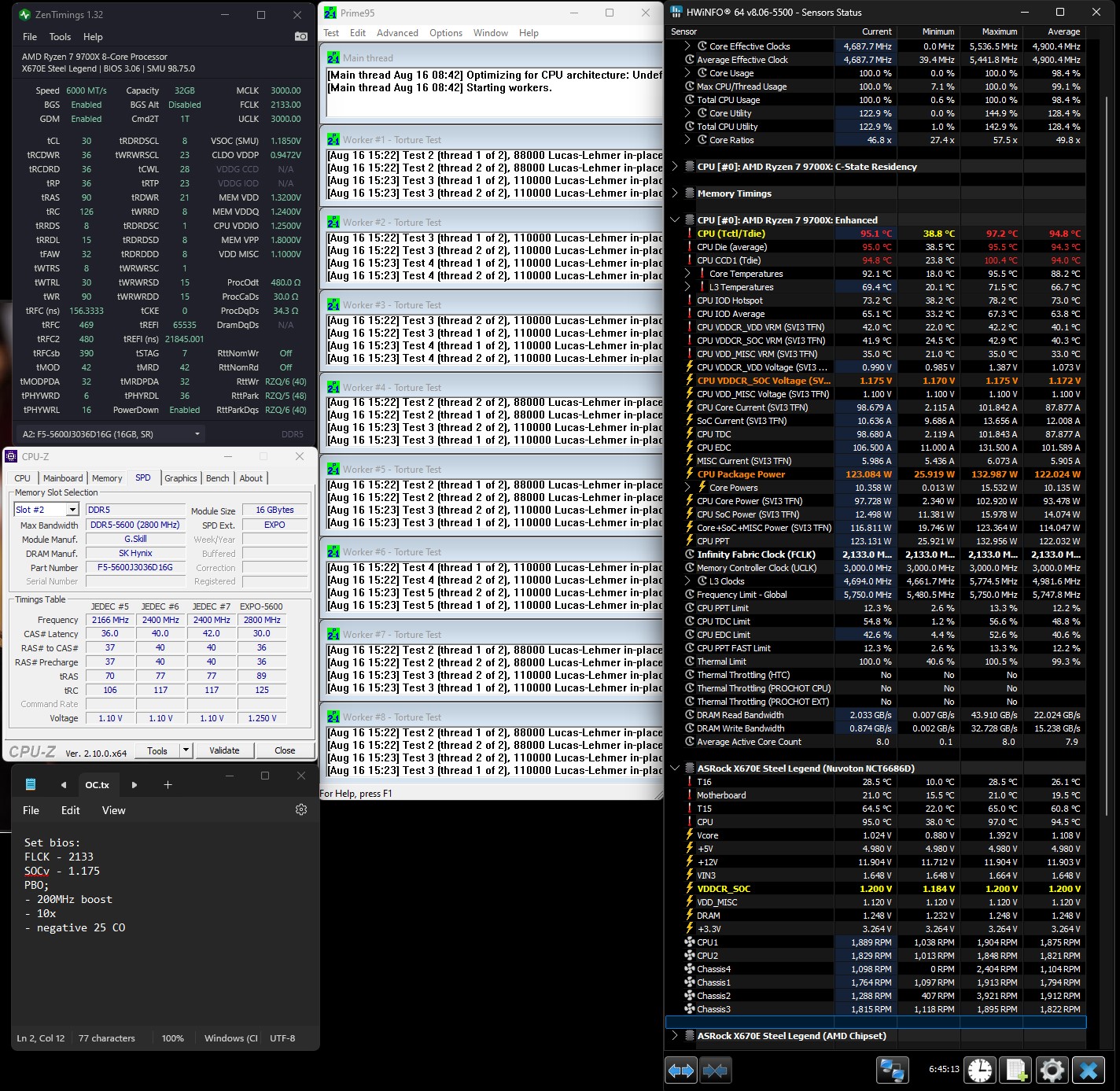Collapse the AMD Ryzen 7 9700X Enhanced group

tap(675, 220)
